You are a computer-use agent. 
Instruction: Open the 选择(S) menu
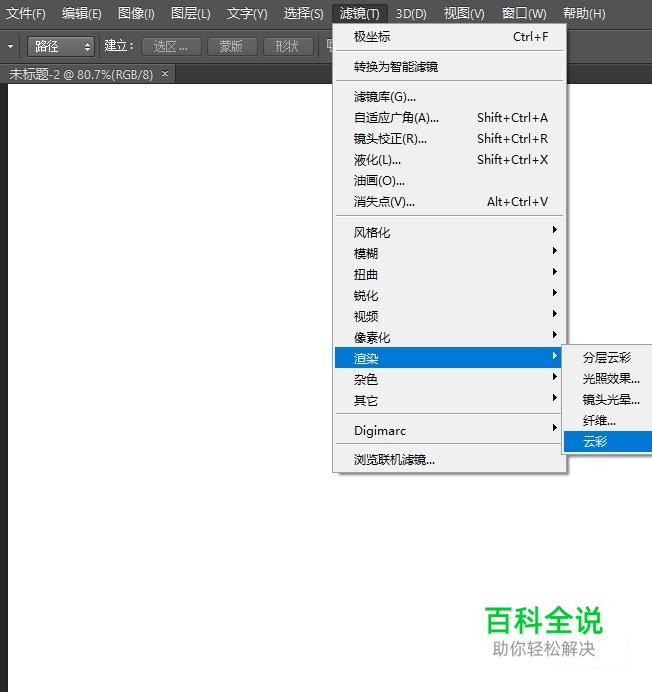(x=303, y=14)
